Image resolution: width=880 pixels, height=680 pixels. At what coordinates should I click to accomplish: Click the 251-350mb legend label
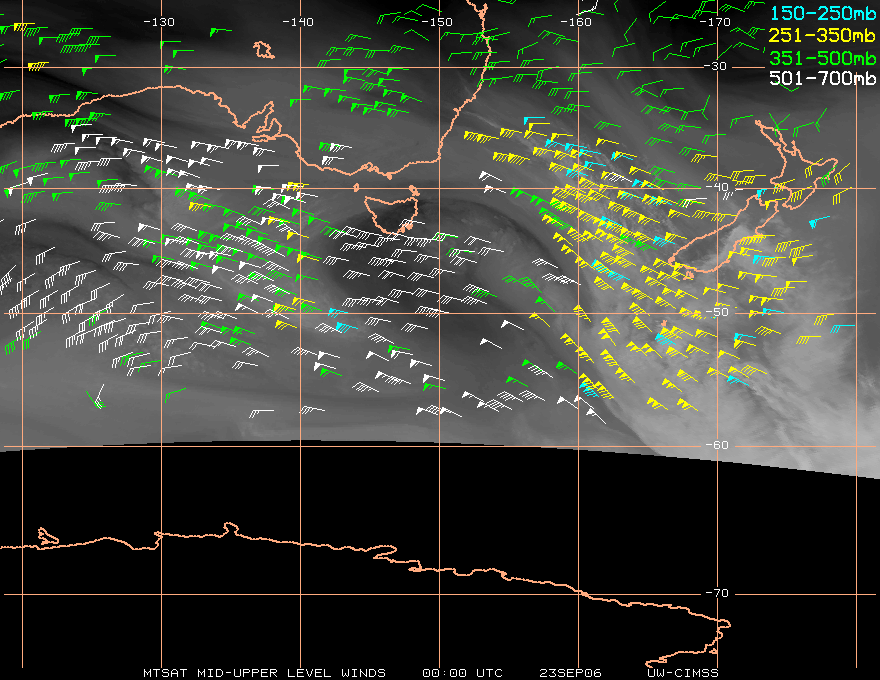(x=822, y=35)
